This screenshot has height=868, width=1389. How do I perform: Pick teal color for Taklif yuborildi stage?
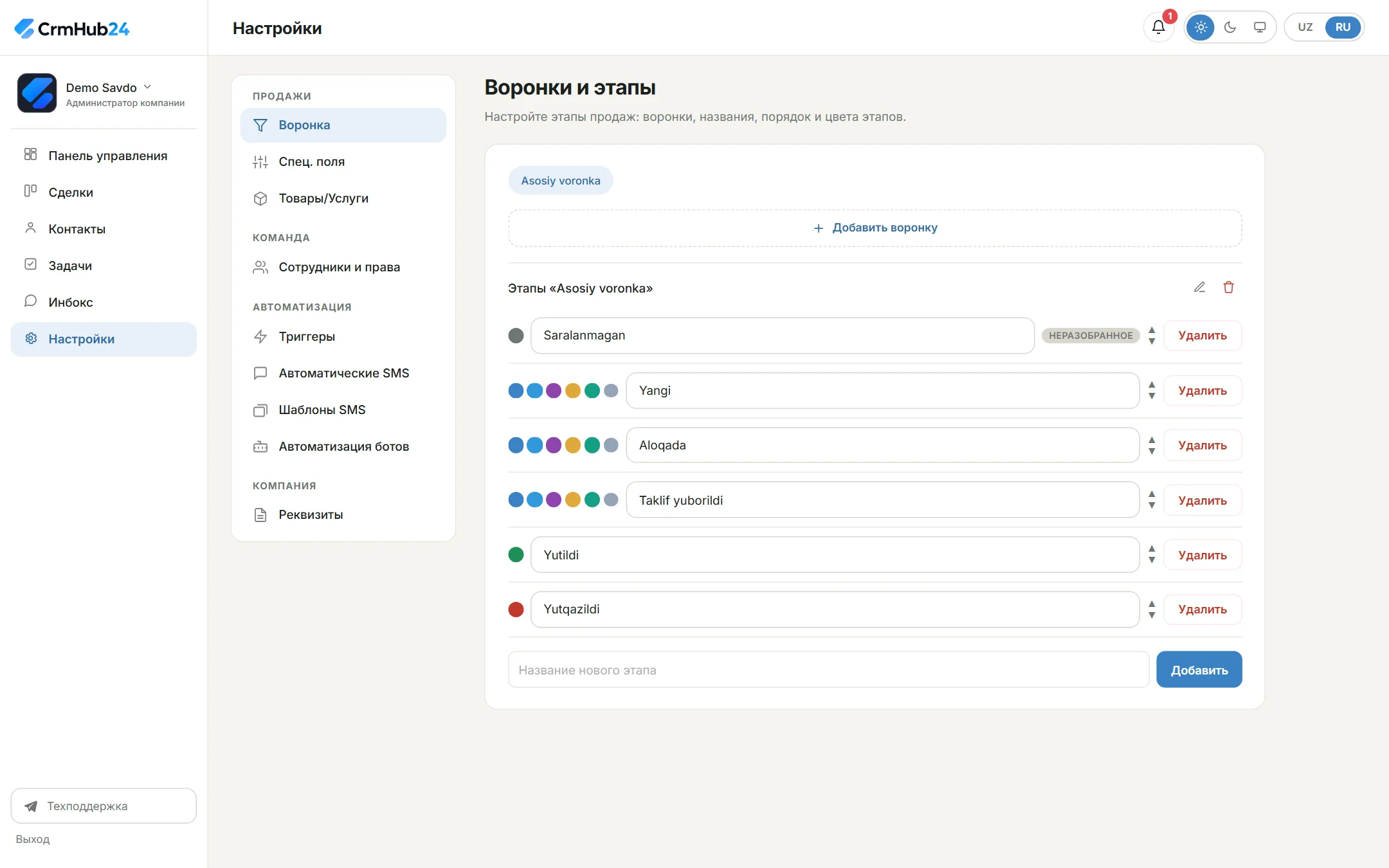click(x=592, y=500)
